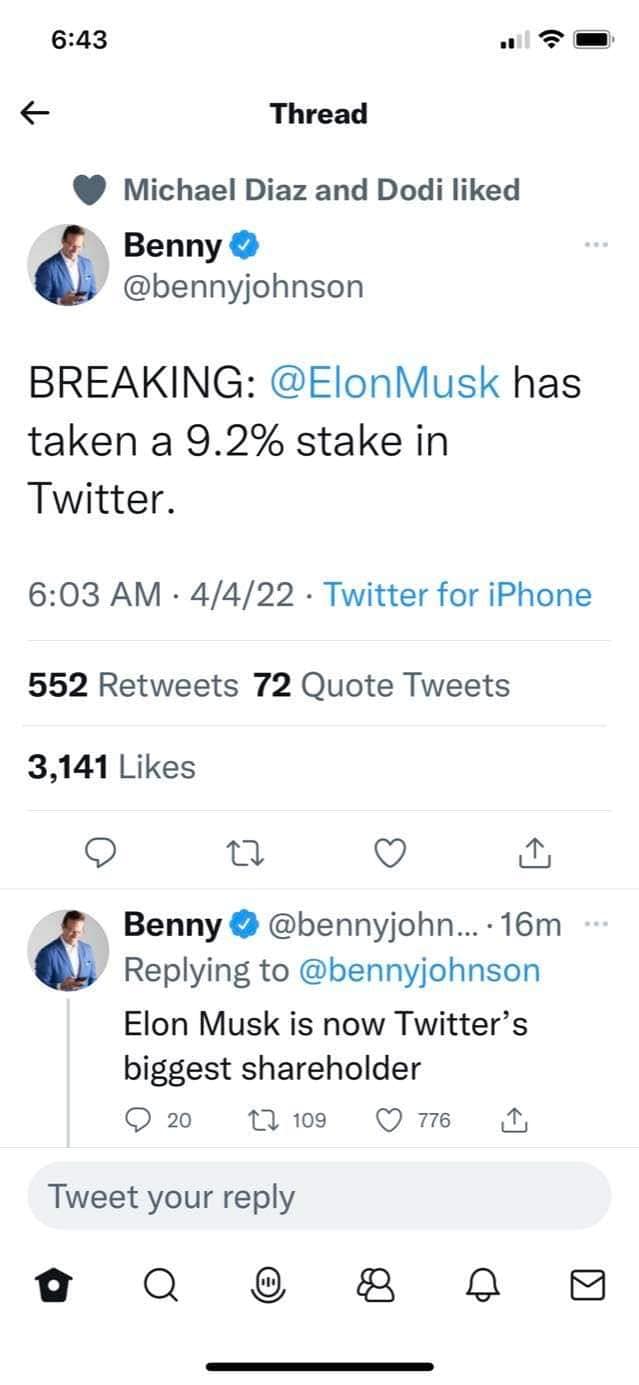Reply to the main BREAKING tweet

coord(99,852)
